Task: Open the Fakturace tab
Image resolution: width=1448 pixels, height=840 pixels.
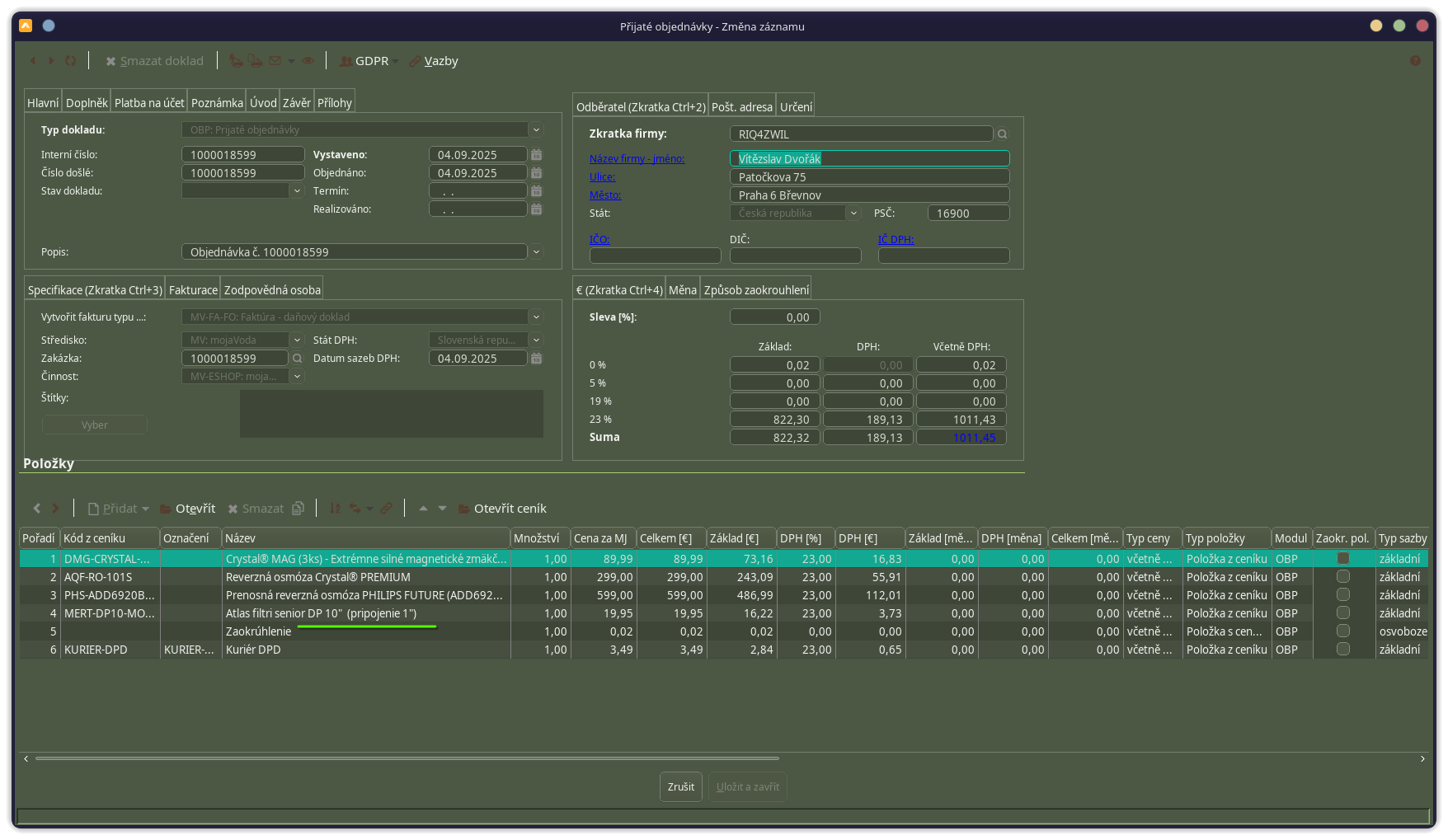Action: click(193, 290)
